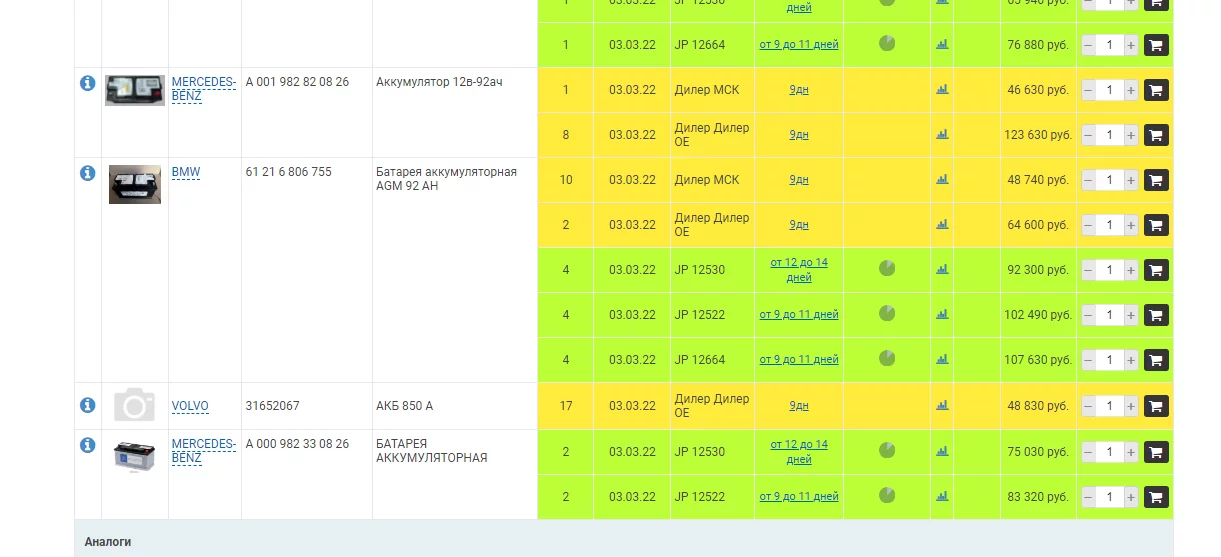The image size is (1221, 557).
Task: Click quantity field in the 76 880 руб. row
Action: click(x=1110, y=45)
